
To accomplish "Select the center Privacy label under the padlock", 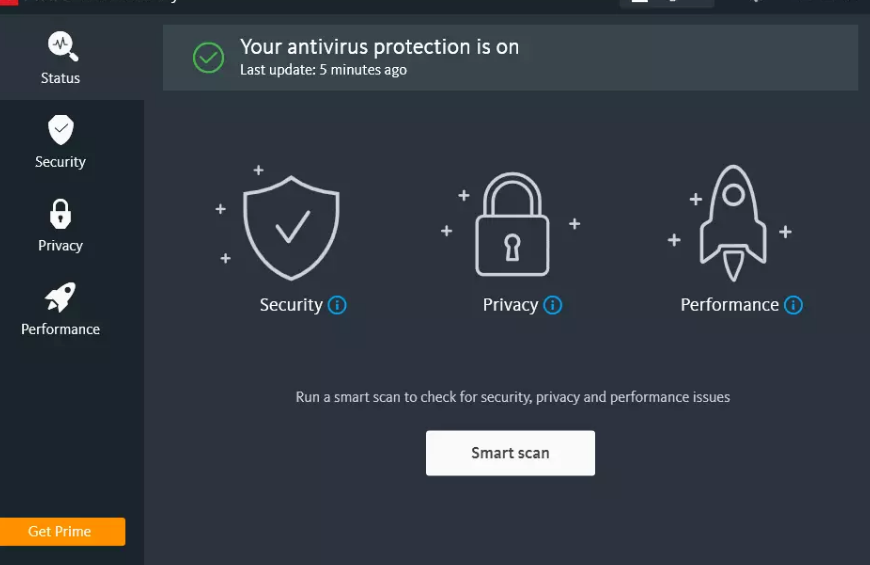I will (510, 305).
